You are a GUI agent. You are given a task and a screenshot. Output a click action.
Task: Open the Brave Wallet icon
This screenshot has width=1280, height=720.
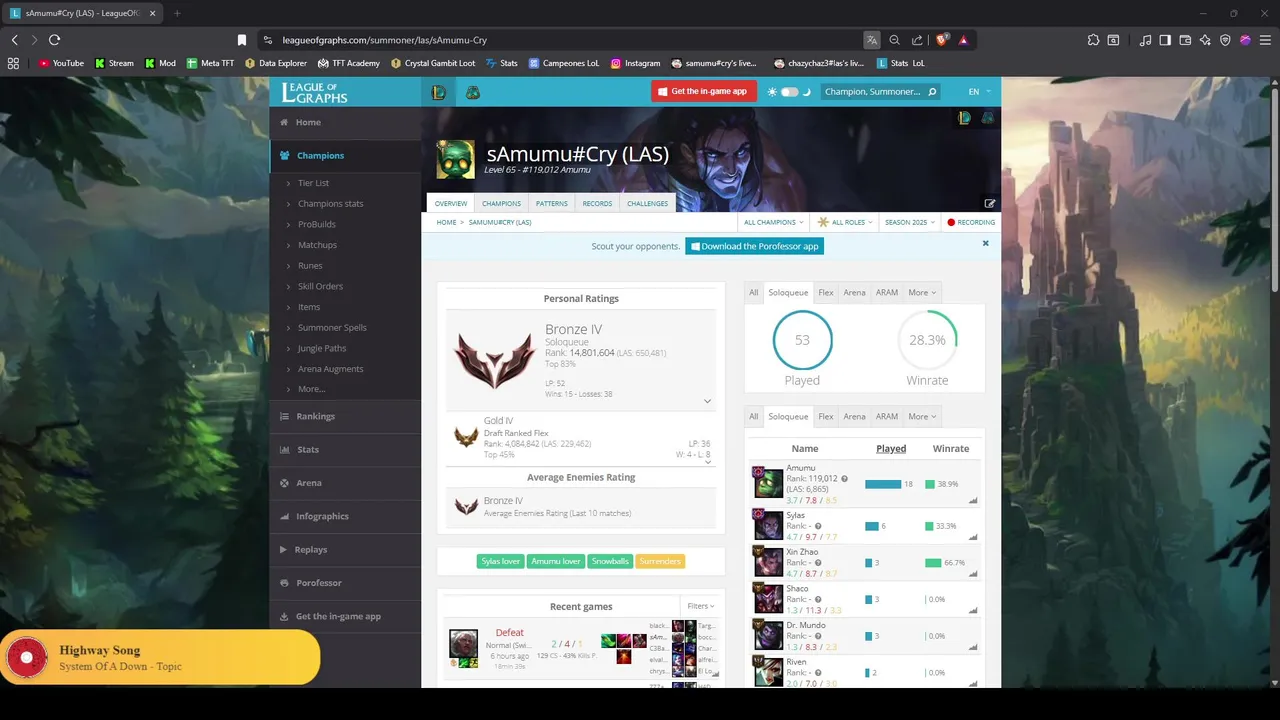(1185, 40)
